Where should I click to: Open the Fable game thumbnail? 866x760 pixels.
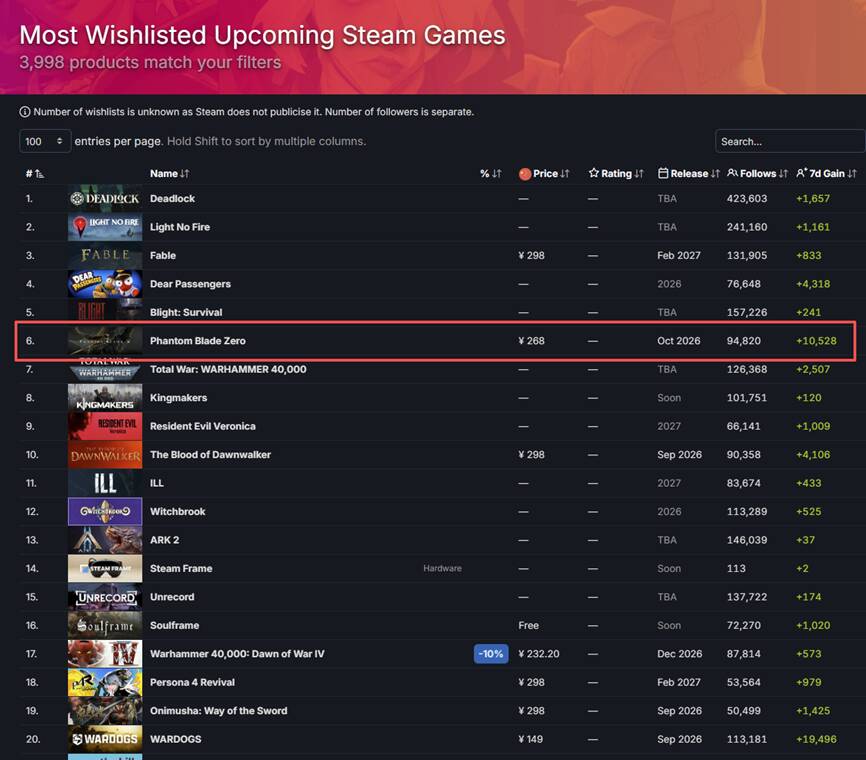105,255
